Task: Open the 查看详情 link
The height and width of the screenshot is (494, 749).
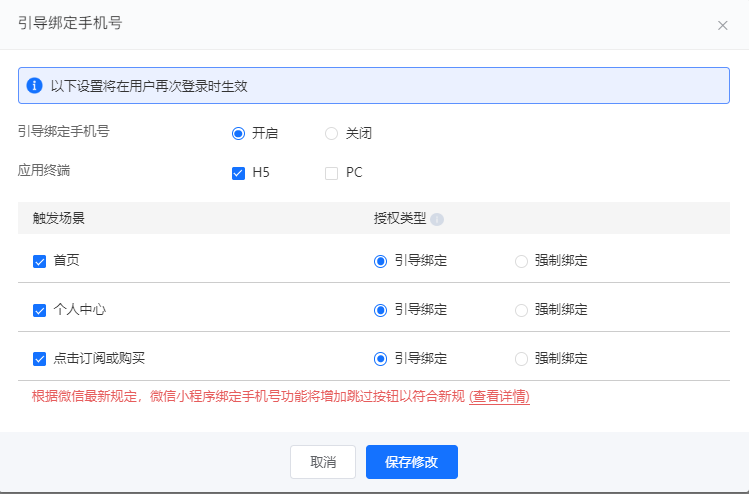Action: 500,396
